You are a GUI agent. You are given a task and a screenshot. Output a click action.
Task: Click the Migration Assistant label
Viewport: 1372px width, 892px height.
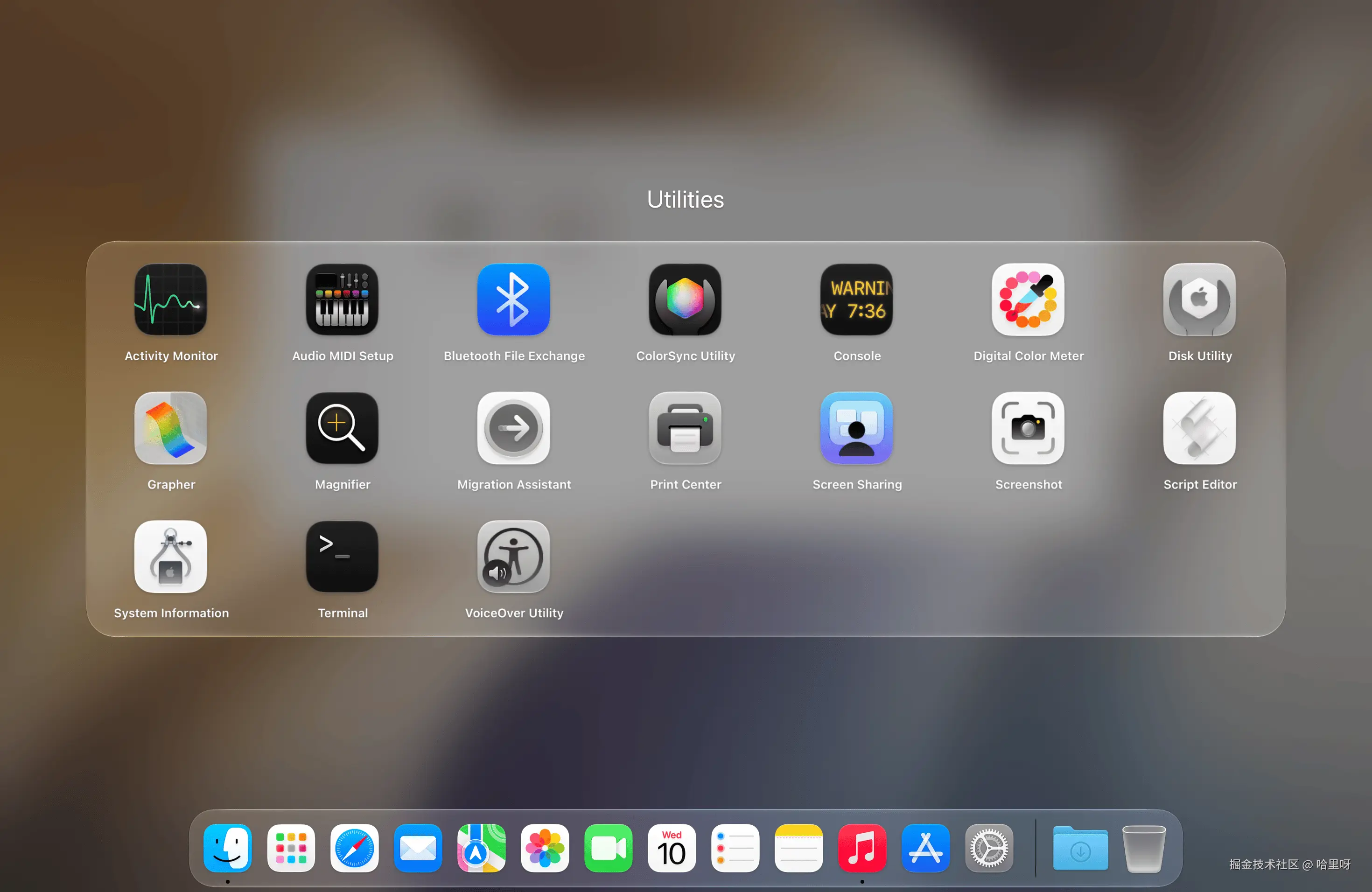pos(514,484)
